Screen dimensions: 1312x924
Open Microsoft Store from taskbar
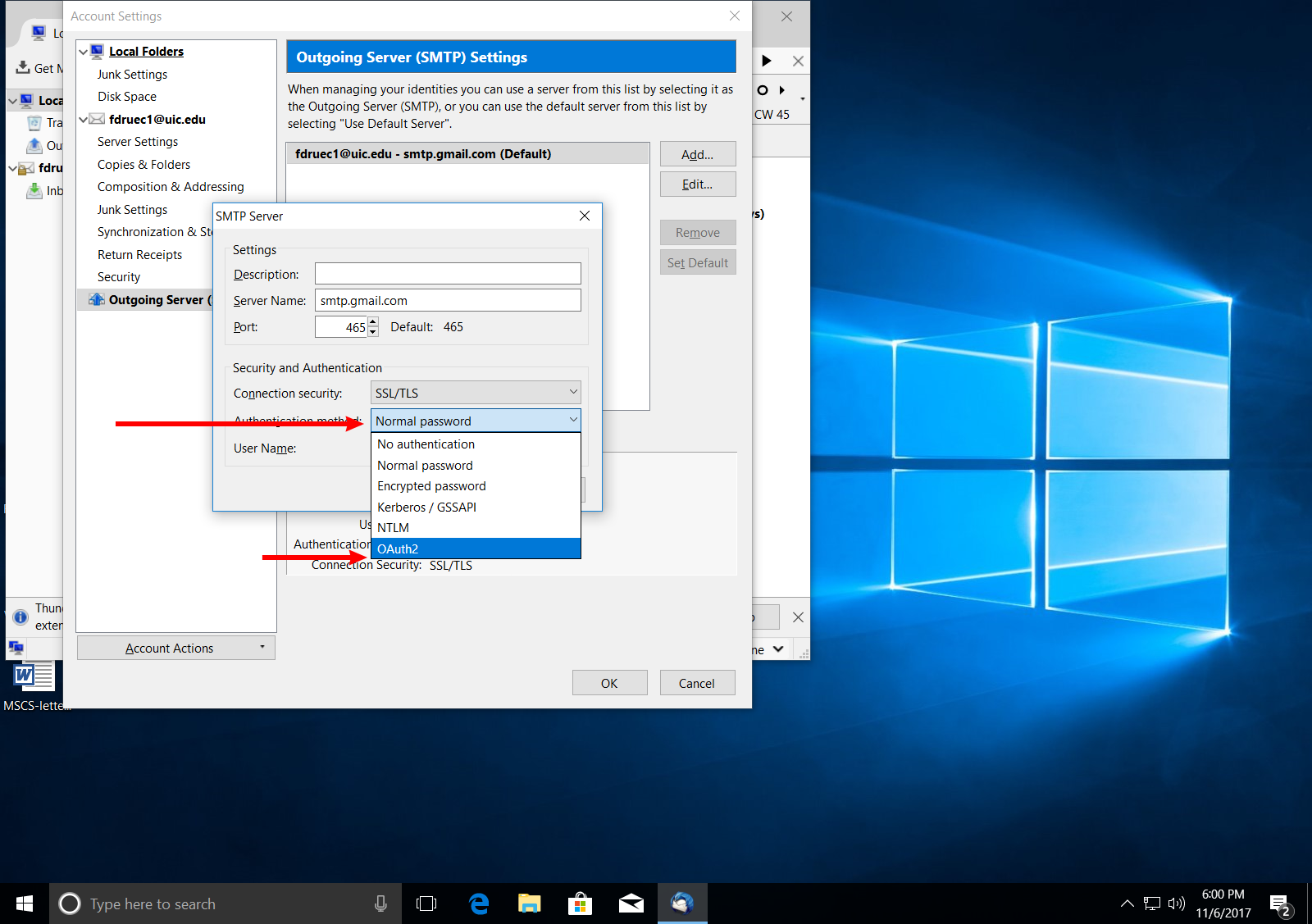(581, 904)
